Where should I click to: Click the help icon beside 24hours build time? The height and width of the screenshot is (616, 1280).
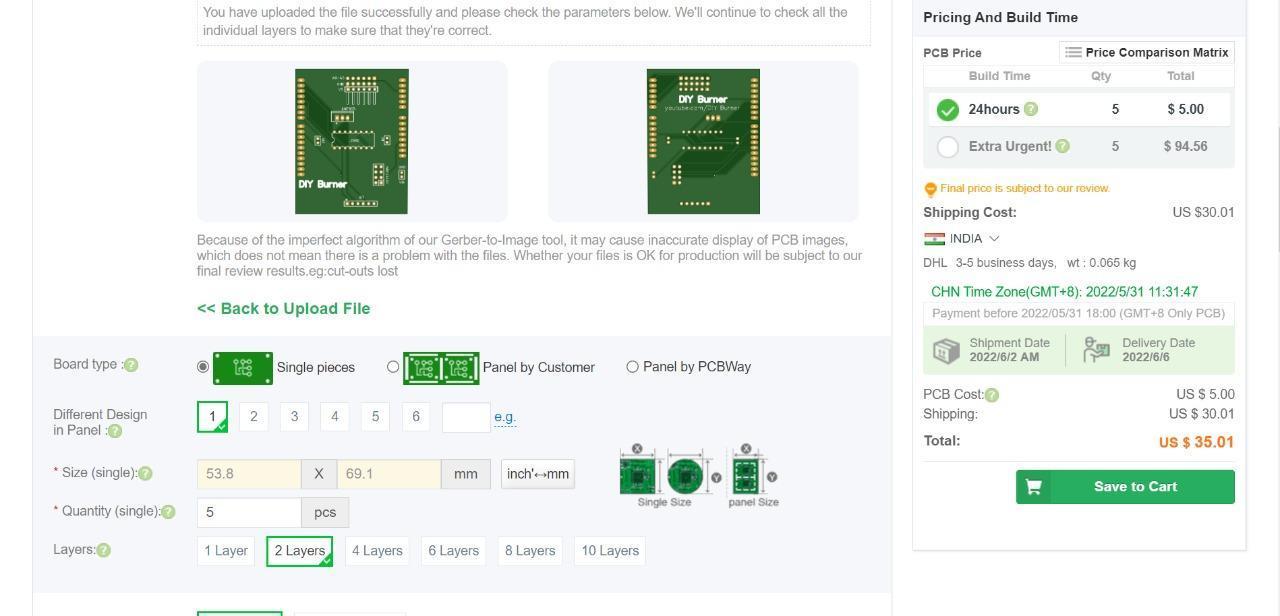point(1032,108)
